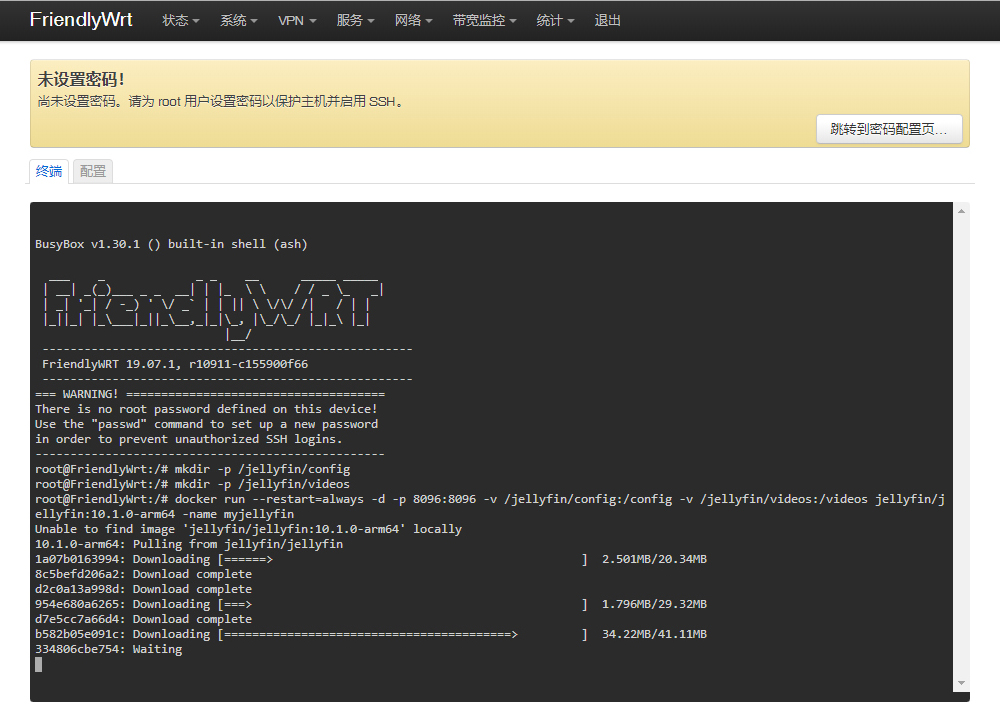This screenshot has height=720, width=1000.
Task: Click '334806cbe754: Waiting' line
Action: point(108,649)
